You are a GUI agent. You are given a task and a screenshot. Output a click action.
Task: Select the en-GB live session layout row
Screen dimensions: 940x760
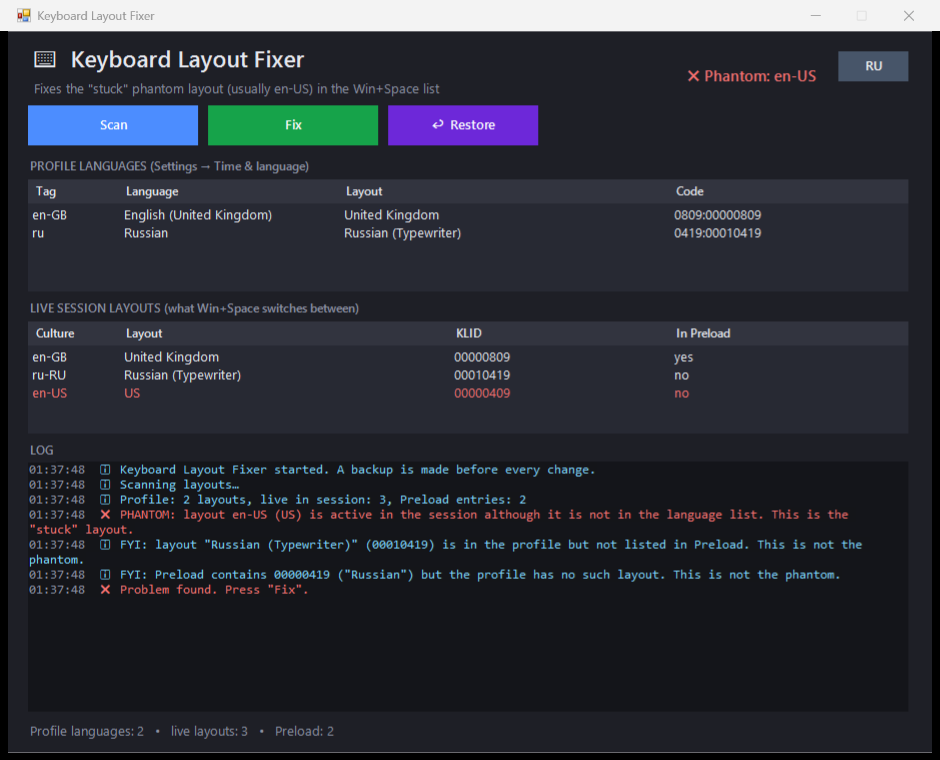coord(468,357)
